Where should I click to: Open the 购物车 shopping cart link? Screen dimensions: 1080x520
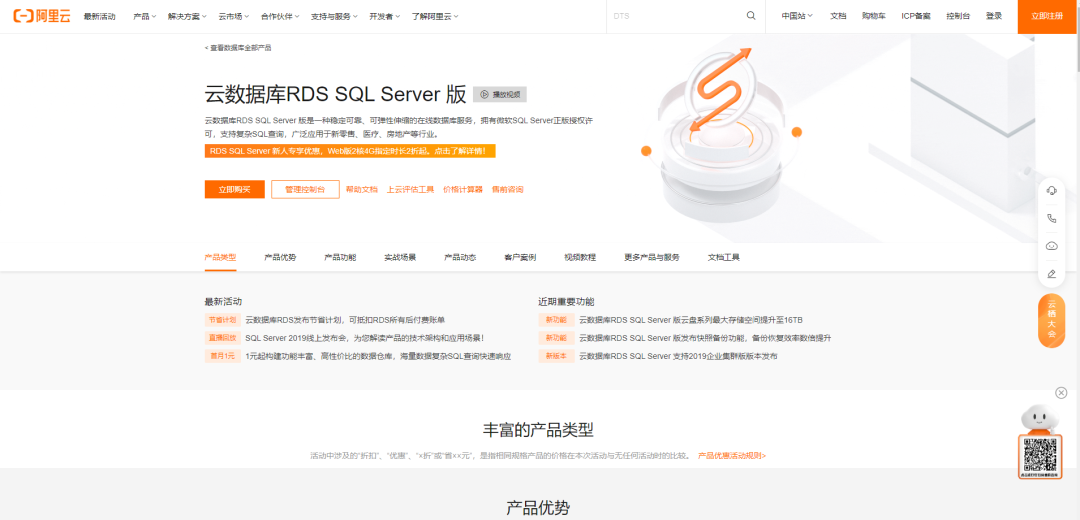pos(873,16)
